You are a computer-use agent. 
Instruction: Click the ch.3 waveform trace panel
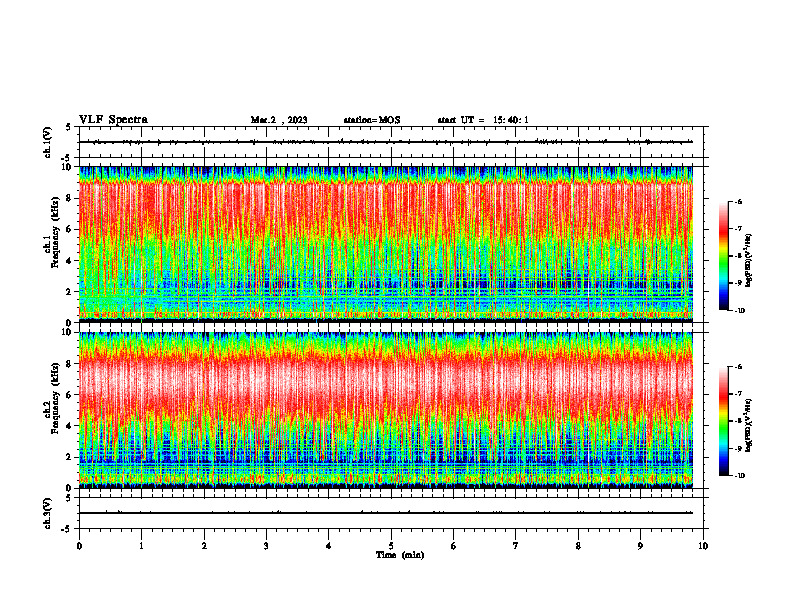(393, 513)
